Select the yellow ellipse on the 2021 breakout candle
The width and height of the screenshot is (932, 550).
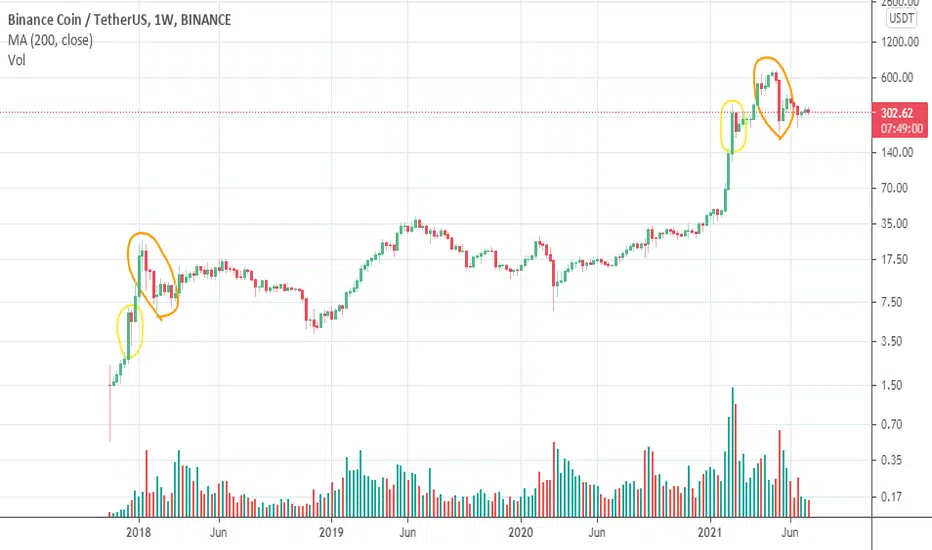pyautogui.click(x=733, y=127)
